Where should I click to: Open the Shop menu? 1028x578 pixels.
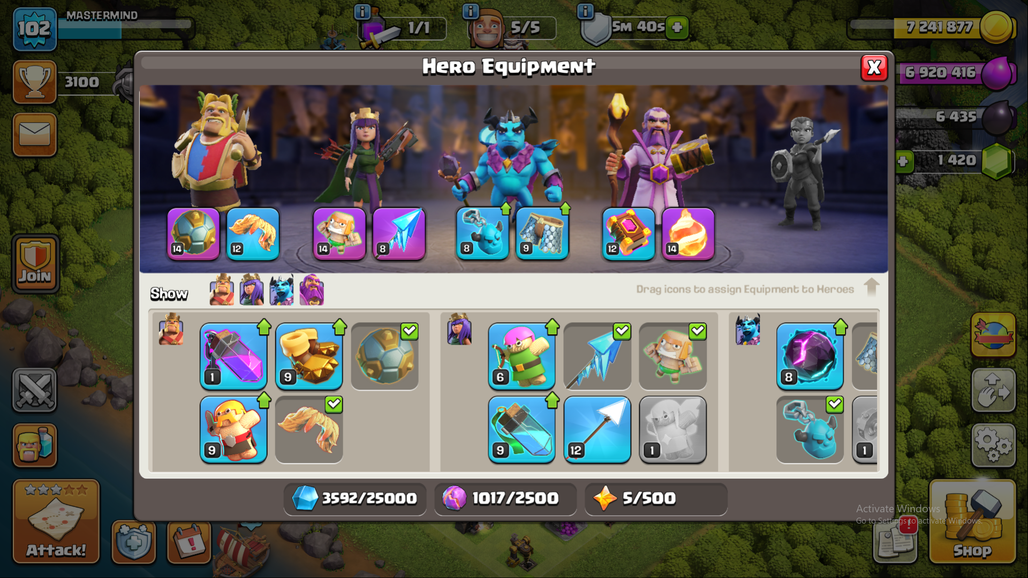point(972,522)
